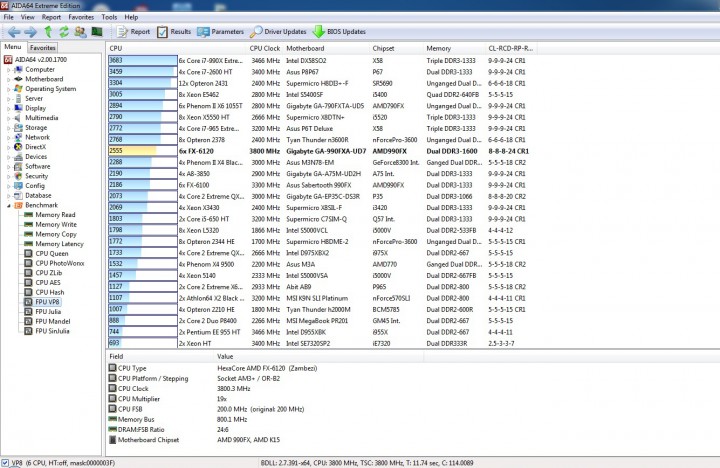Check for Driver Updates
This screenshot has width=720, height=468.
(278, 32)
